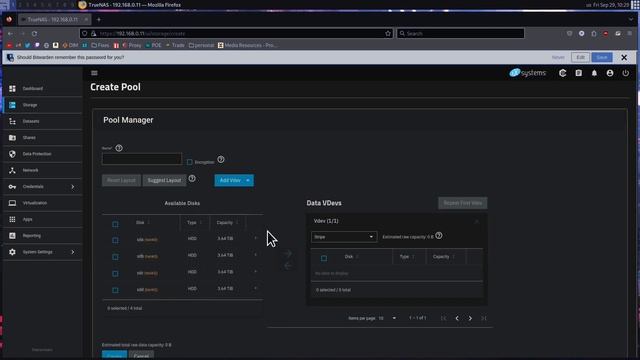Check the sdd disk row checkbox
Viewport: 640px width, 360px height.
[115, 290]
